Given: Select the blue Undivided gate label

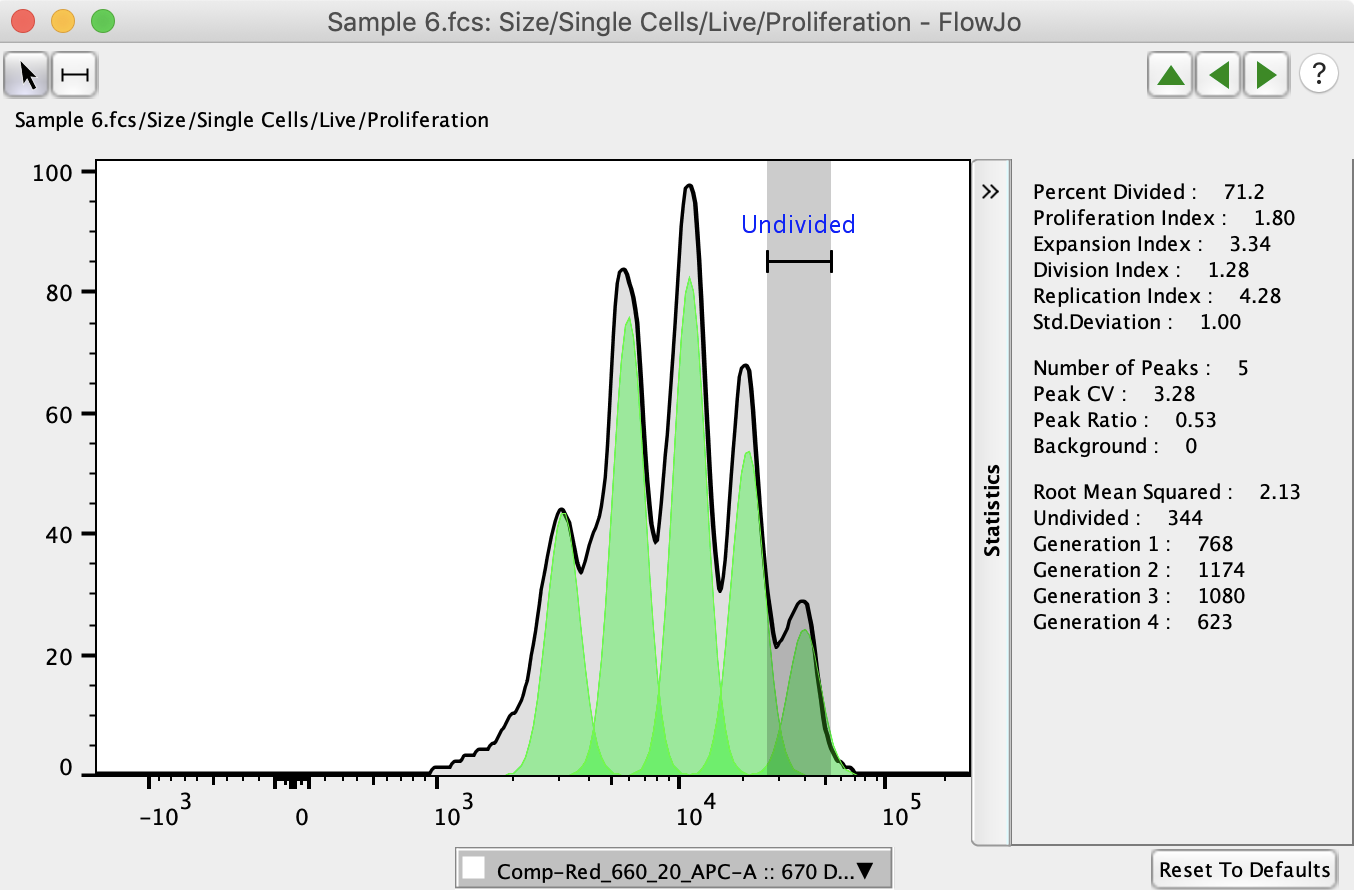Looking at the screenshot, I should point(798,225).
